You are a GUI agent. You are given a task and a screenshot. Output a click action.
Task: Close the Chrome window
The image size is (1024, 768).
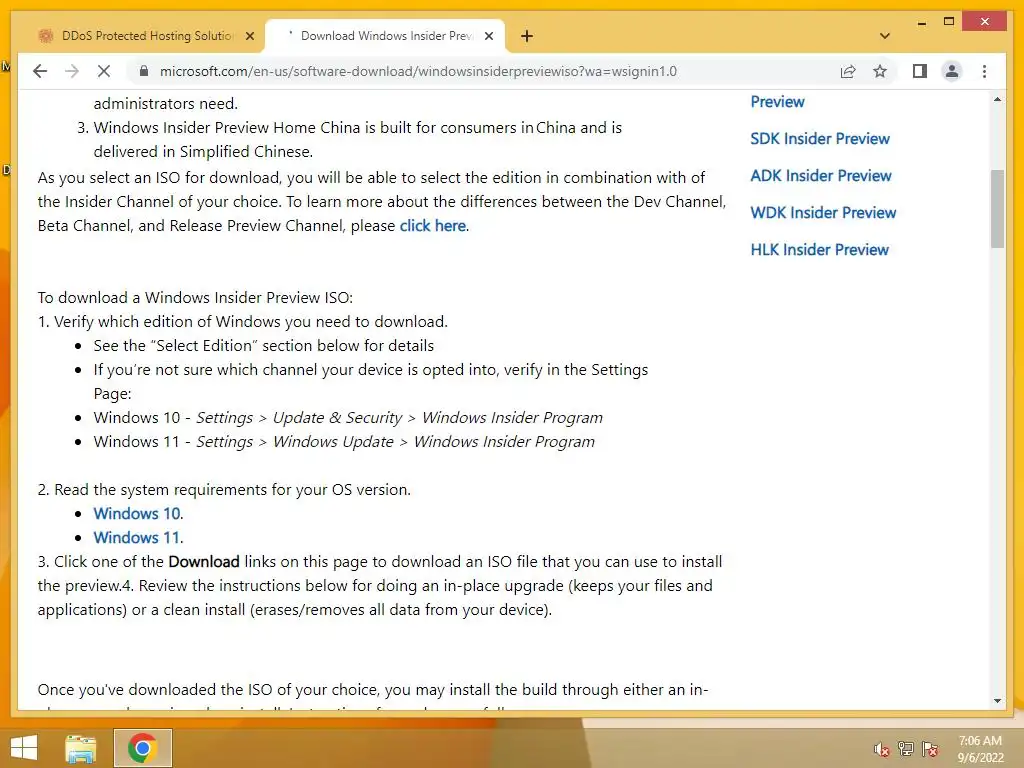tap(985, 22)
